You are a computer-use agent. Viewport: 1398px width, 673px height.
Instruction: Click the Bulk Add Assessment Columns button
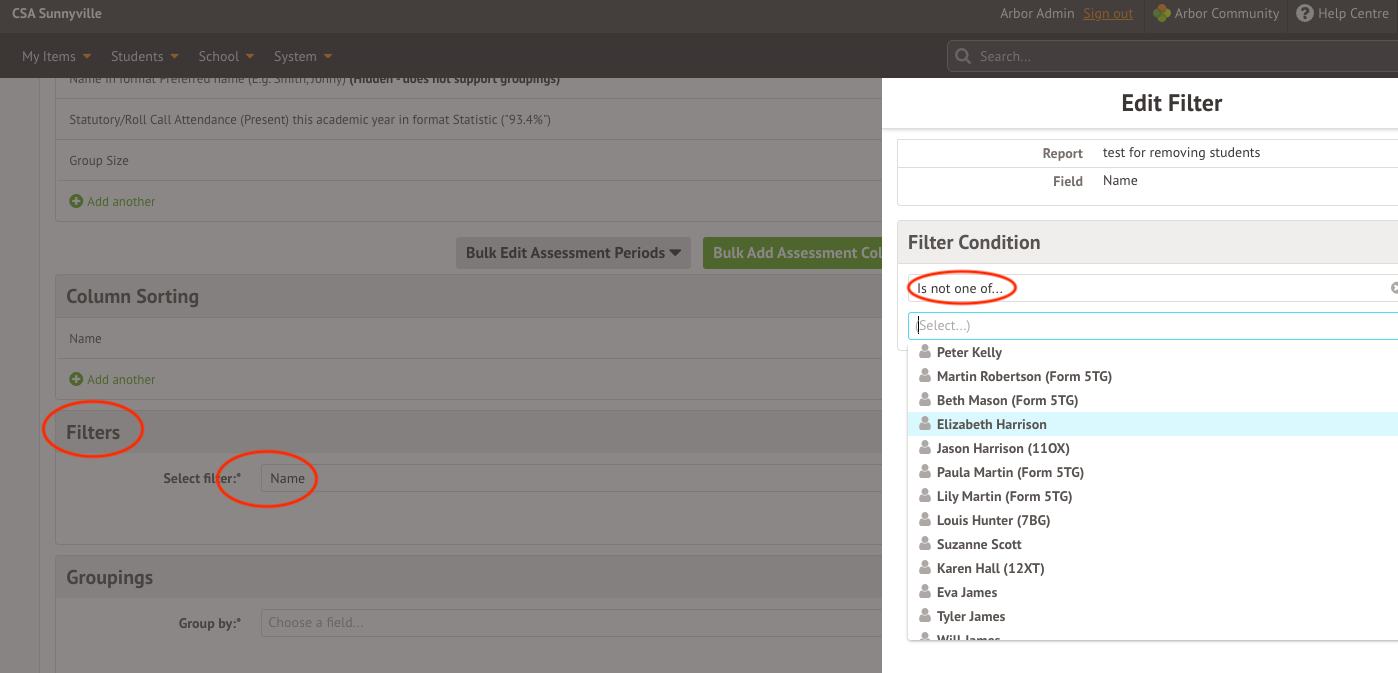tap(792, 253)
